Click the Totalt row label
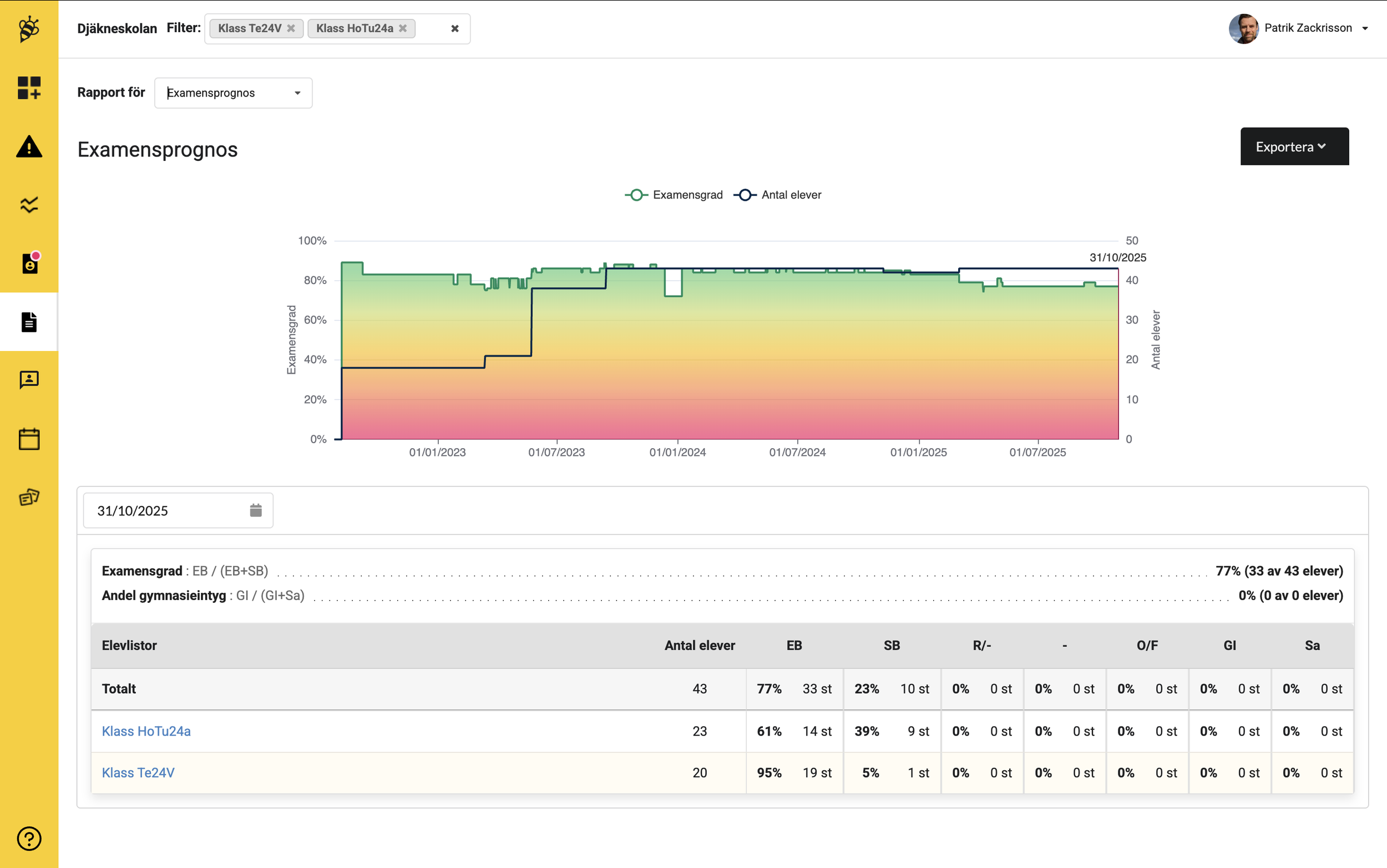The image size is (1387, 868). (119, 688)
